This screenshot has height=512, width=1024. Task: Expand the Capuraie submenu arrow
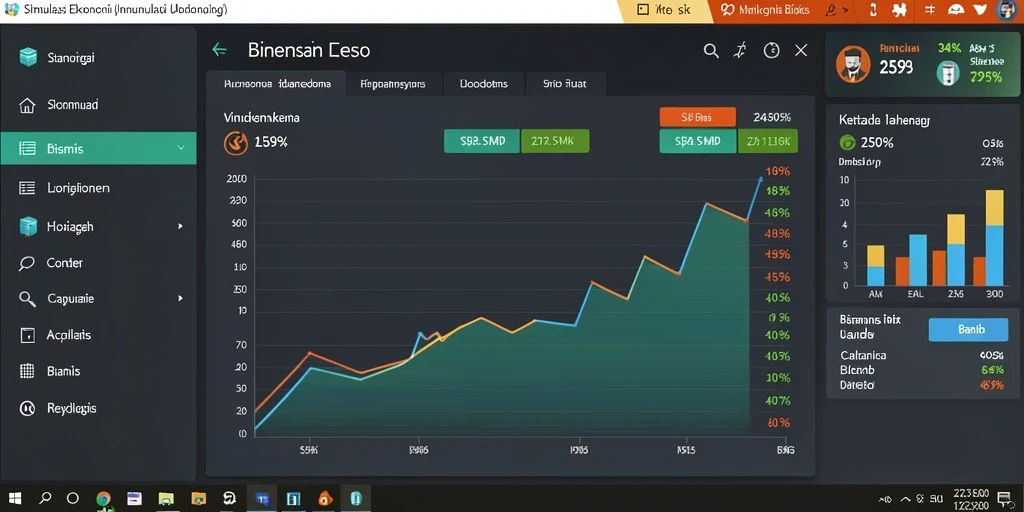(x=180, y=298)
